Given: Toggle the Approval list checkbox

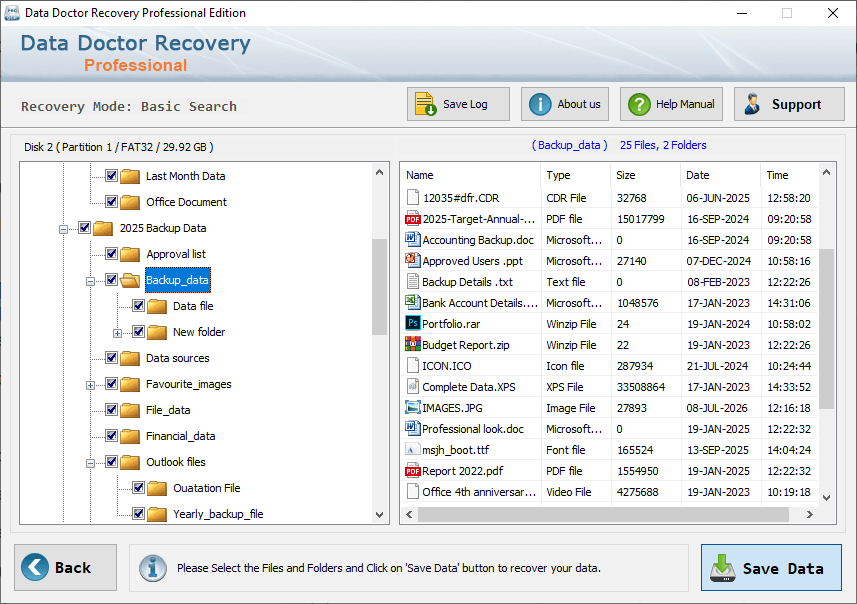Looking at the screenshot, I should [x=111, y=254].
